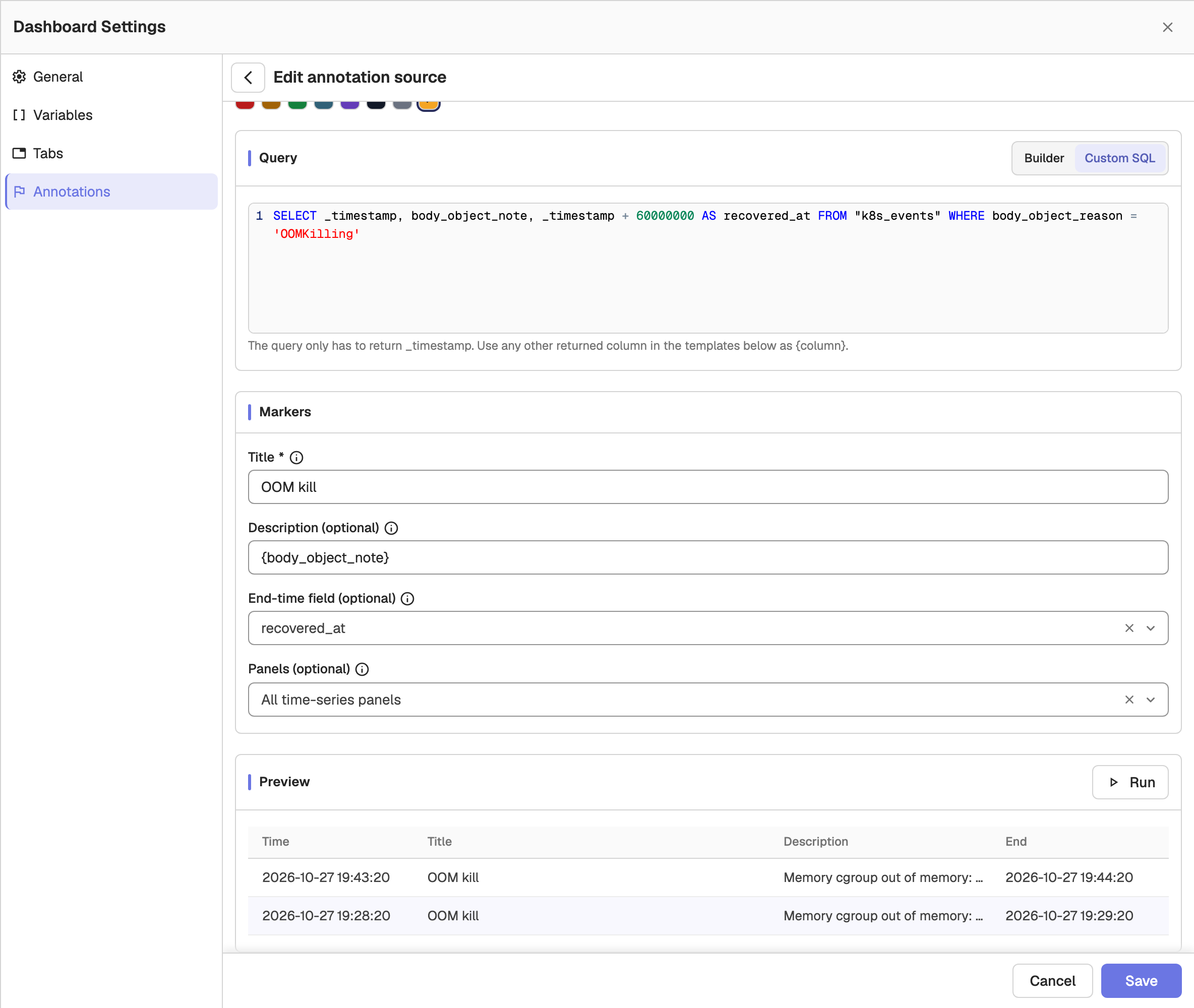Click the info icon beside Panels (optional)
This screenshot has height=1008, width=1194.
click(362, 669)
